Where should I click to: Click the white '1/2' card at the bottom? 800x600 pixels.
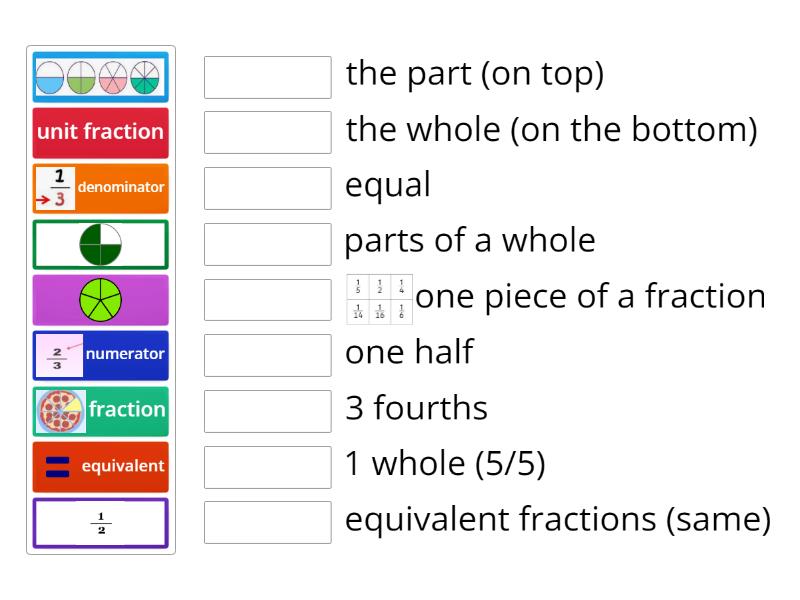[100, 522]
